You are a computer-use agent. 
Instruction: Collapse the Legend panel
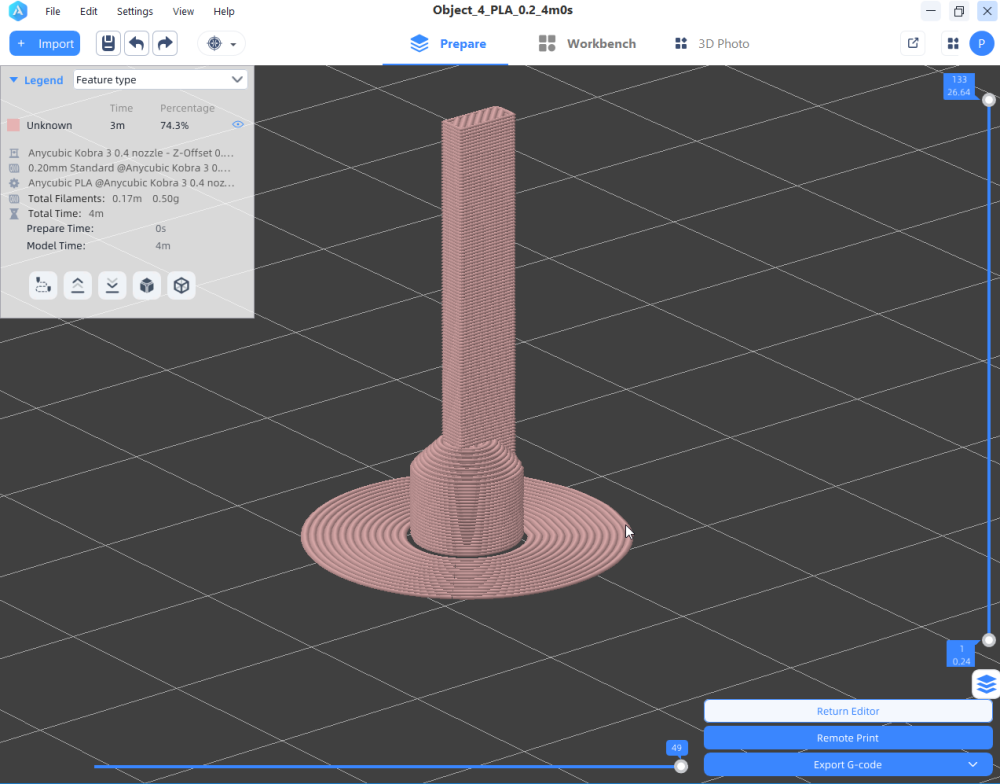click(13, 80)
